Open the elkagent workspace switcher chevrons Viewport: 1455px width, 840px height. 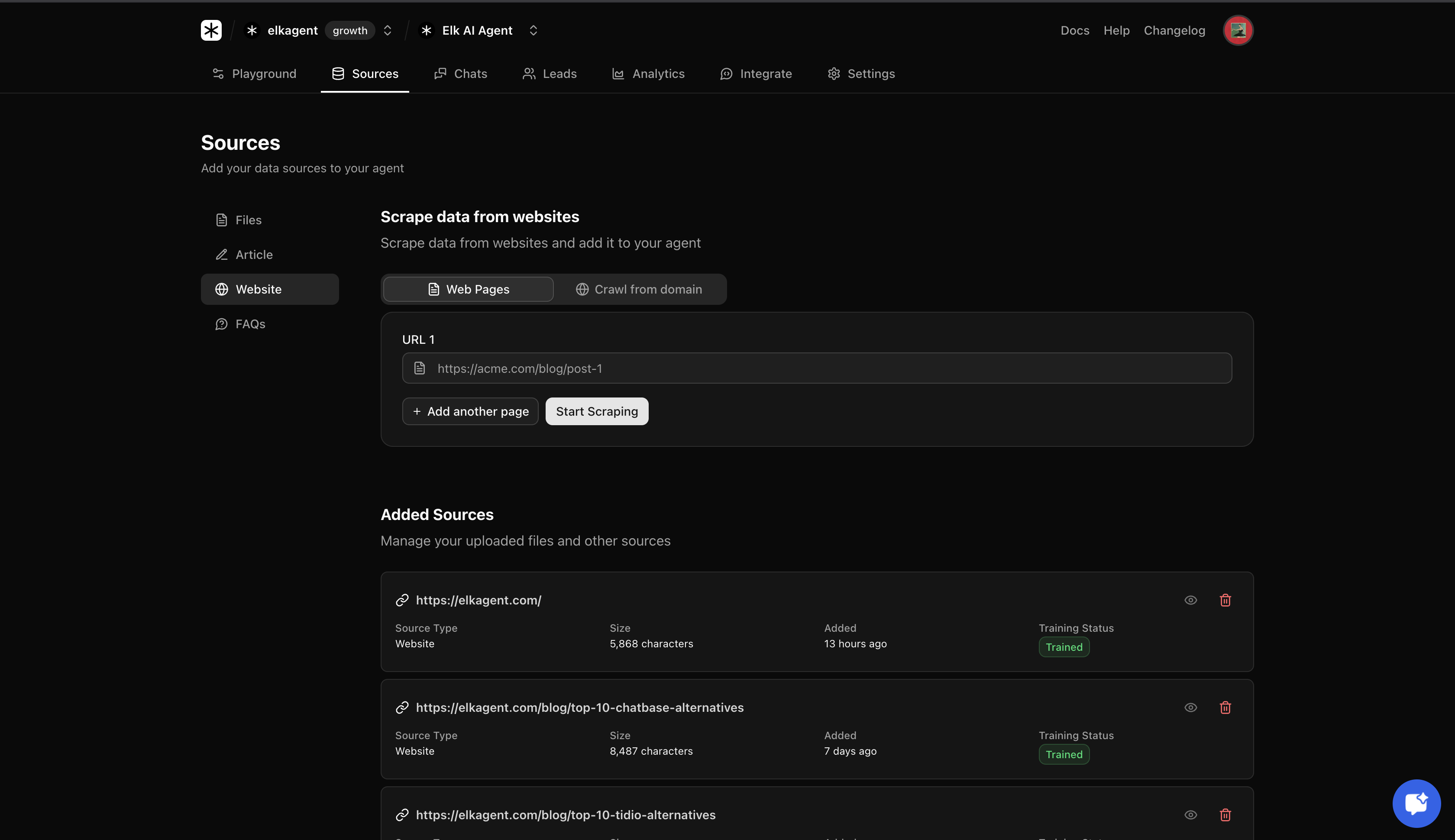click(x=388, y=30)
